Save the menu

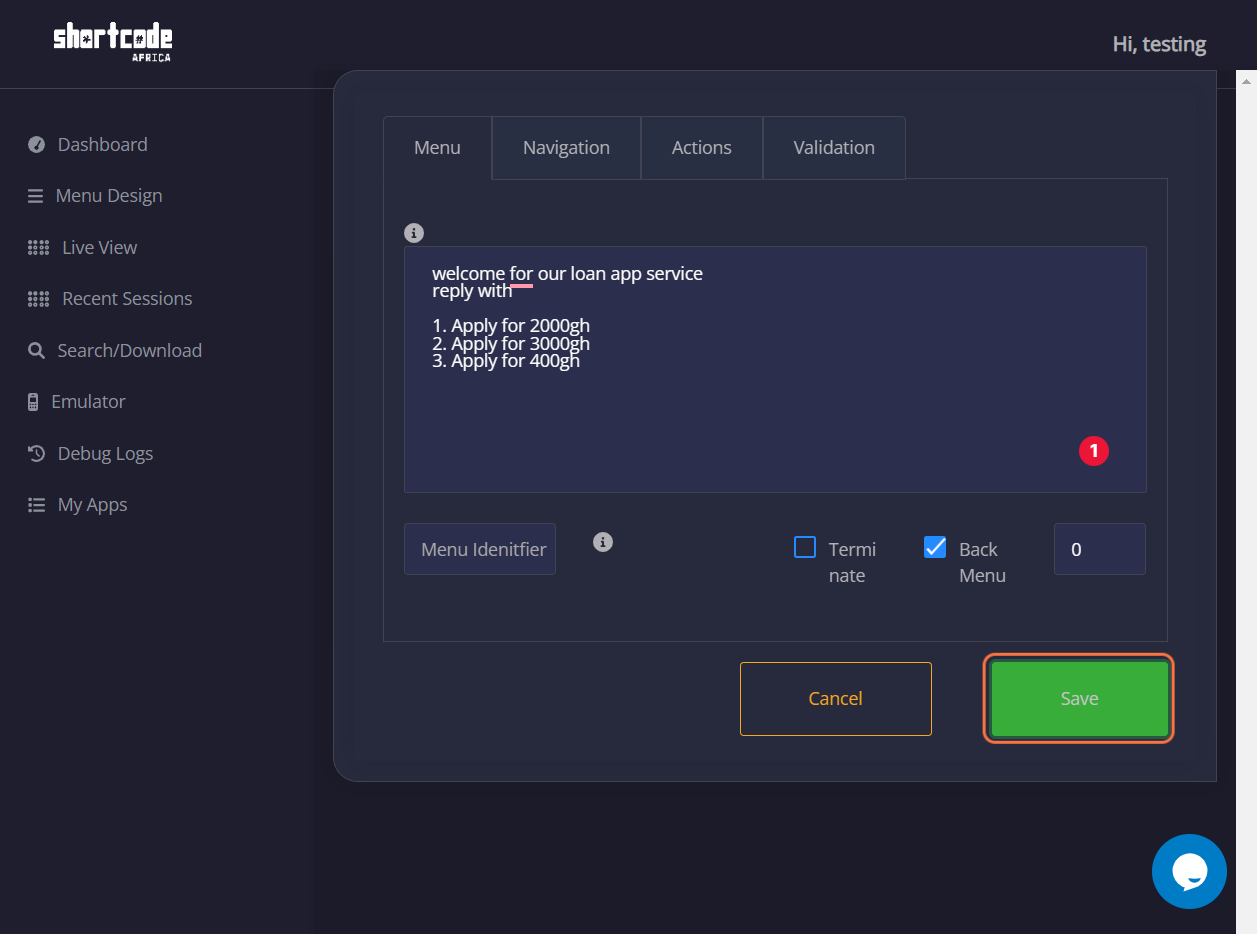pos(1079,699)
